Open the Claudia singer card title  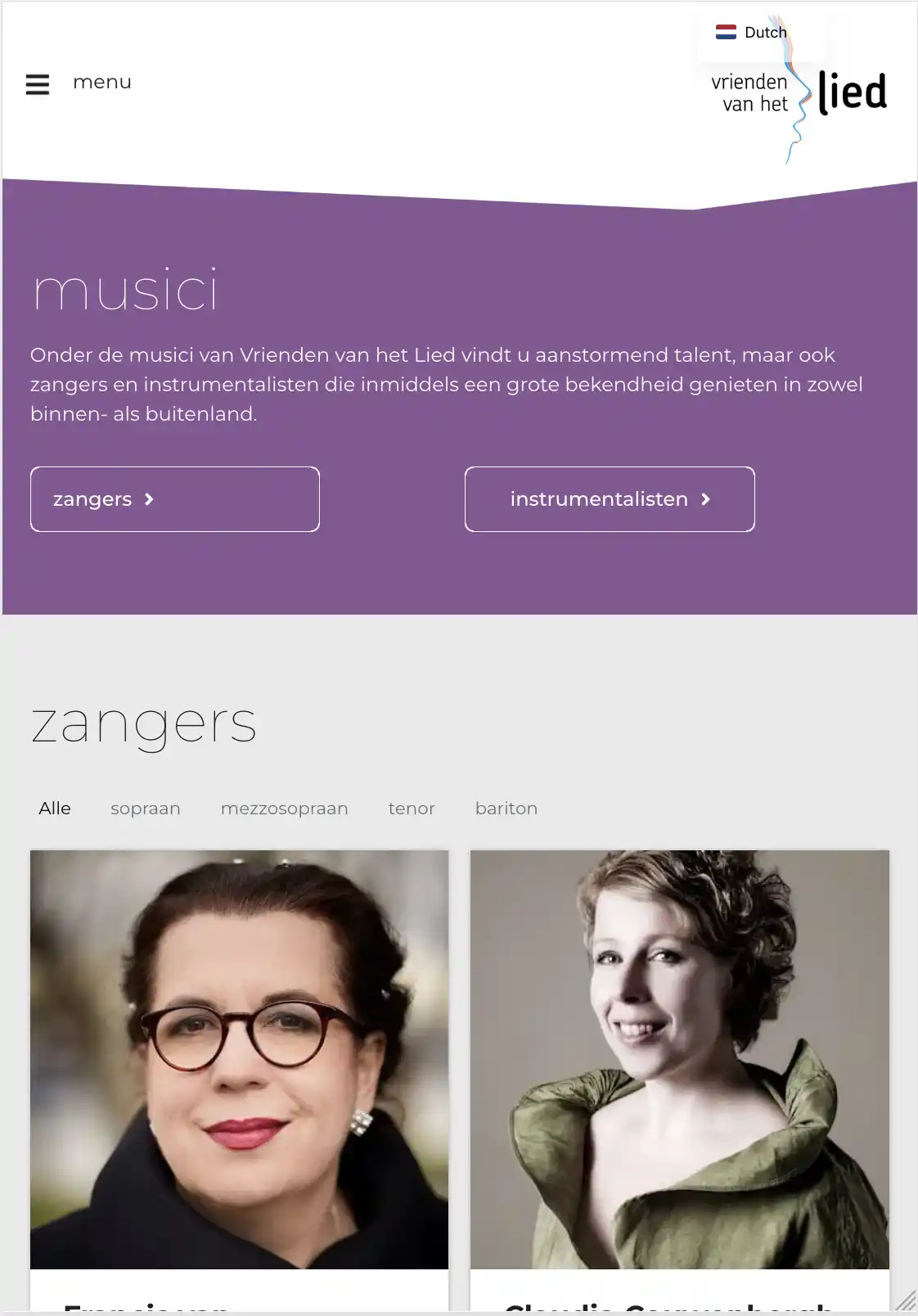[669, 1307]
